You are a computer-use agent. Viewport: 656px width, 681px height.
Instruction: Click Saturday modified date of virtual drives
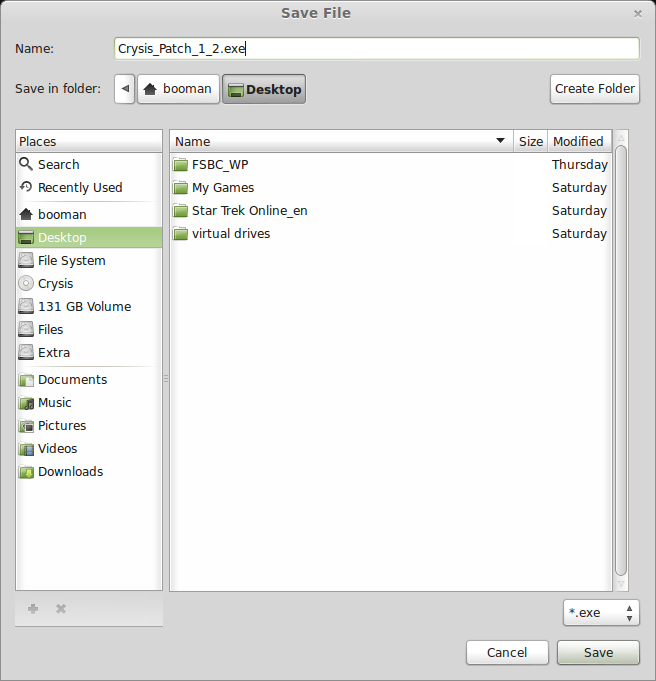pos(580,234)
